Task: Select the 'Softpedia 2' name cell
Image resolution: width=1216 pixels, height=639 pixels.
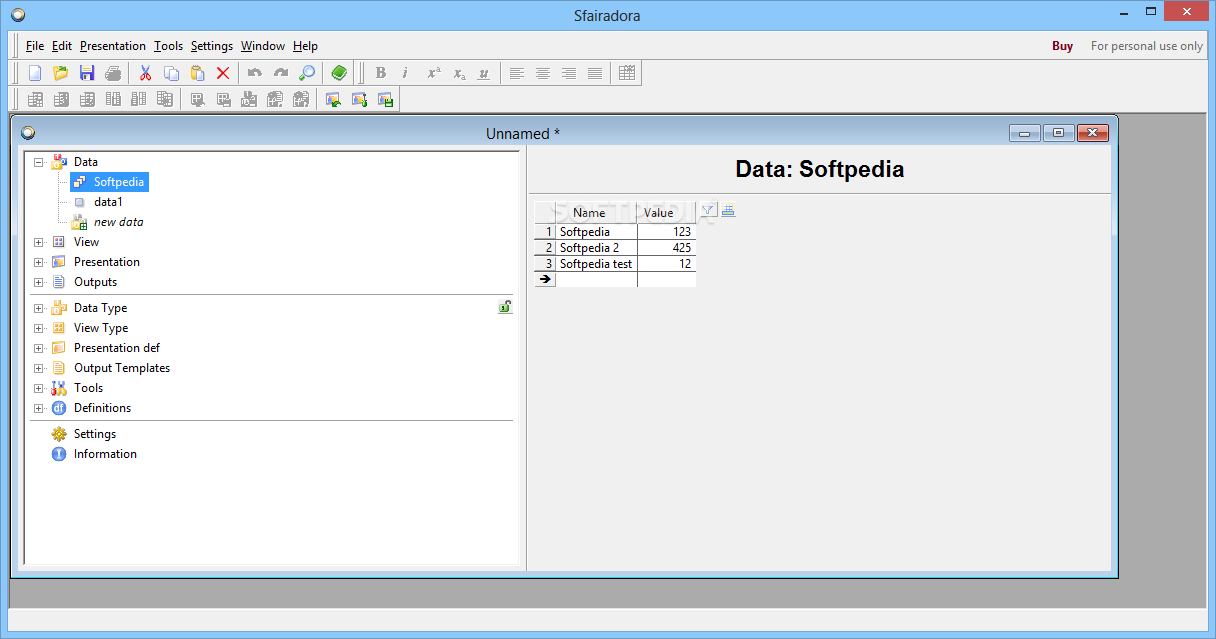Action: tap(597, 248)
